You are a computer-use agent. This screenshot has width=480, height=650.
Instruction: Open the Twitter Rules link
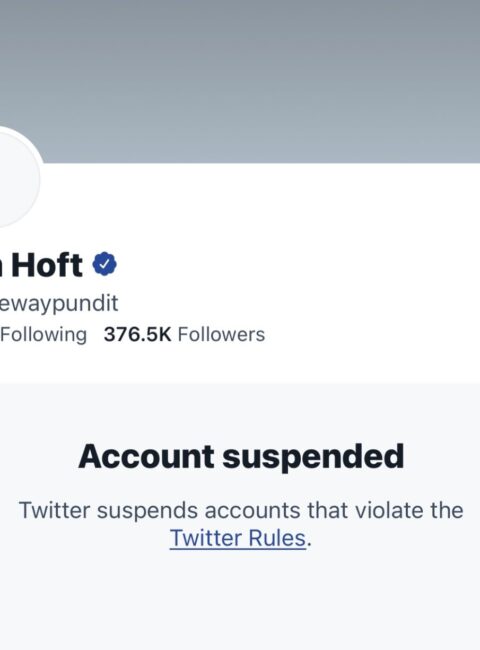pyautogui.click(x=238, y=538)
